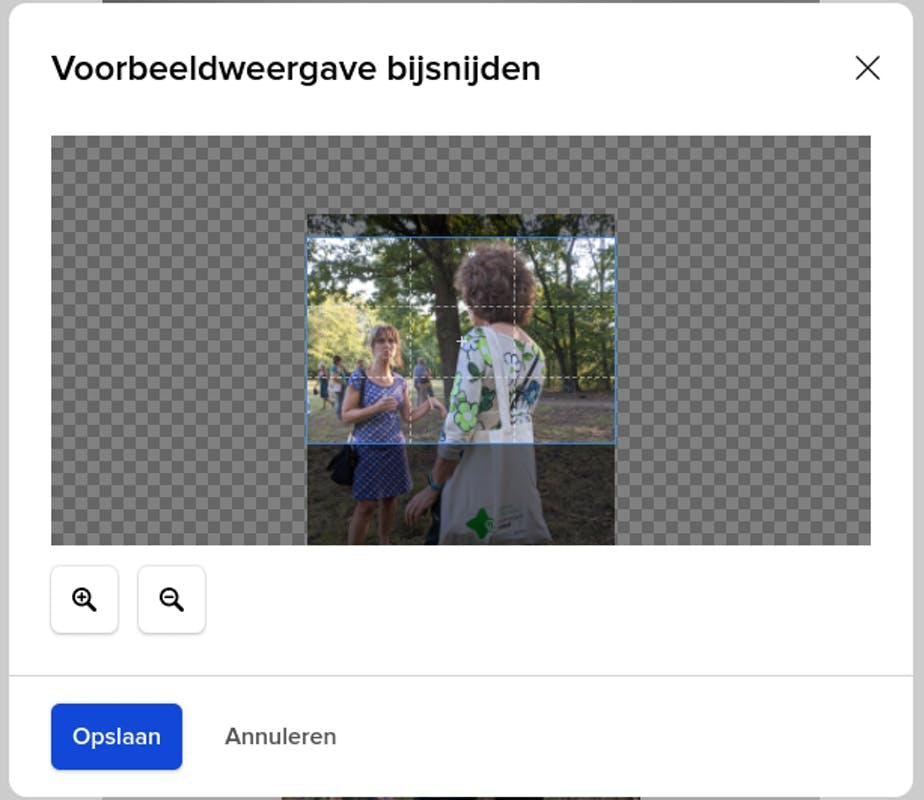Click the crop selection's bottom-left corner
This screenshot has height=800, width=924.
(x=307, y=443)
